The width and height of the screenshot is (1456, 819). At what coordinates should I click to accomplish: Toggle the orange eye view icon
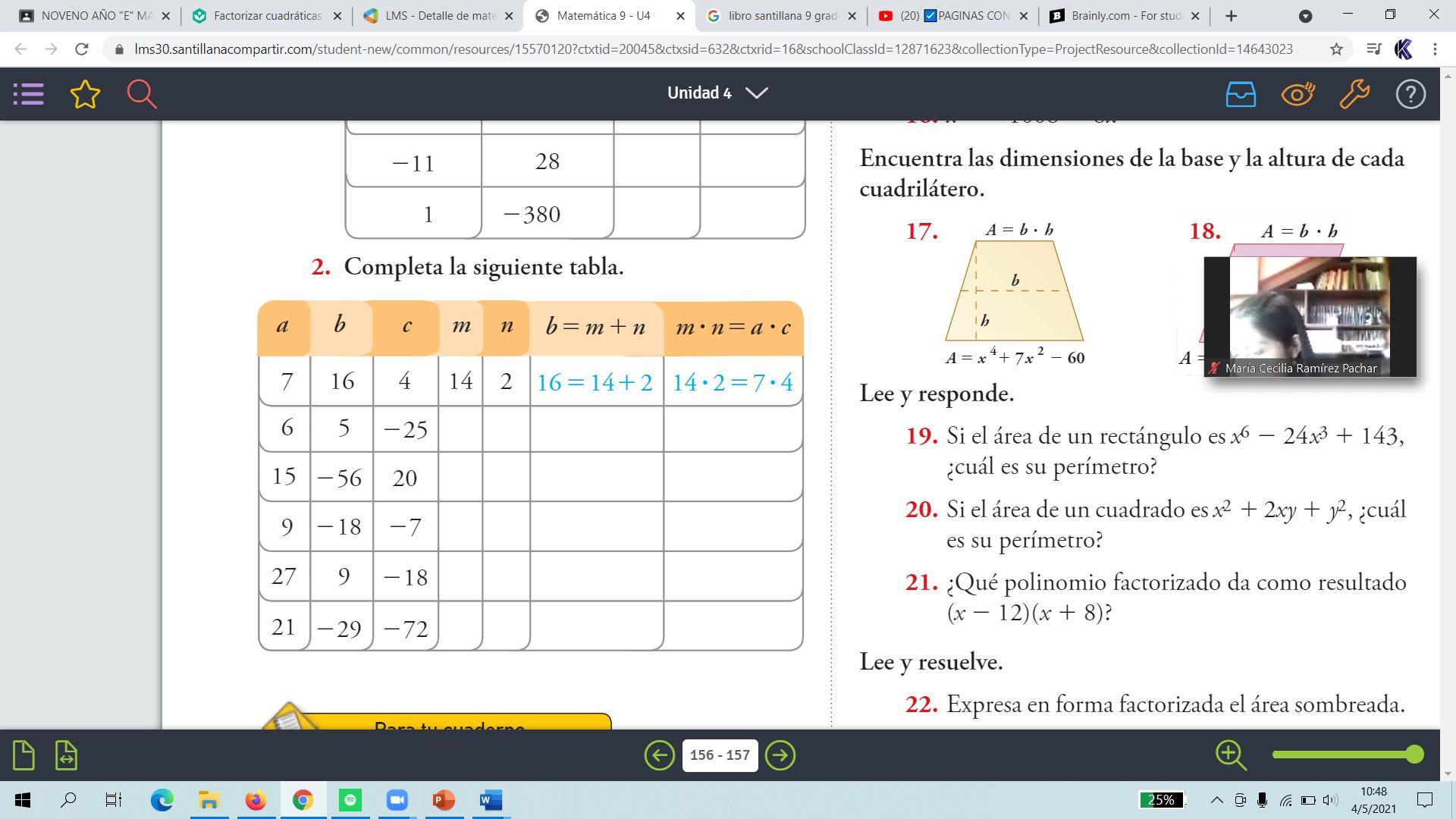pyautogui.click(x=1298, y=94)
